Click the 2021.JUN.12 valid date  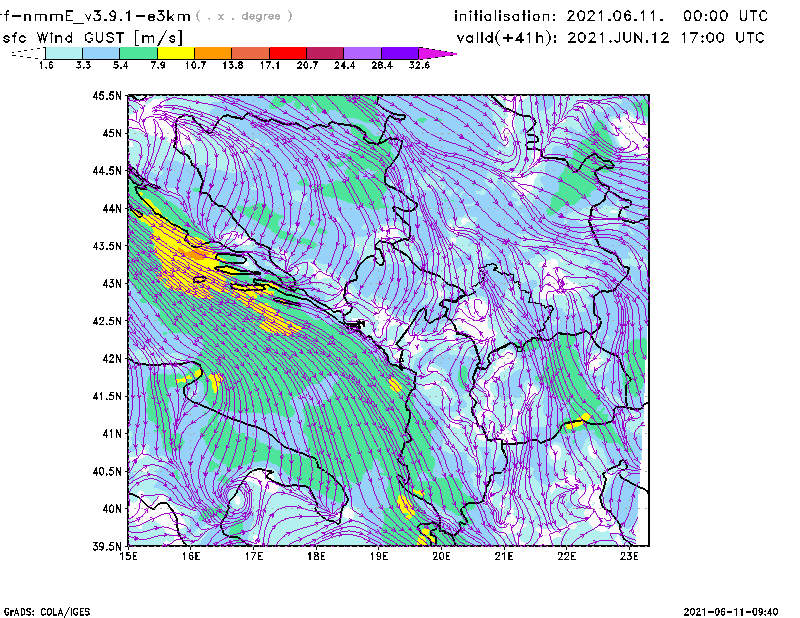618,38
